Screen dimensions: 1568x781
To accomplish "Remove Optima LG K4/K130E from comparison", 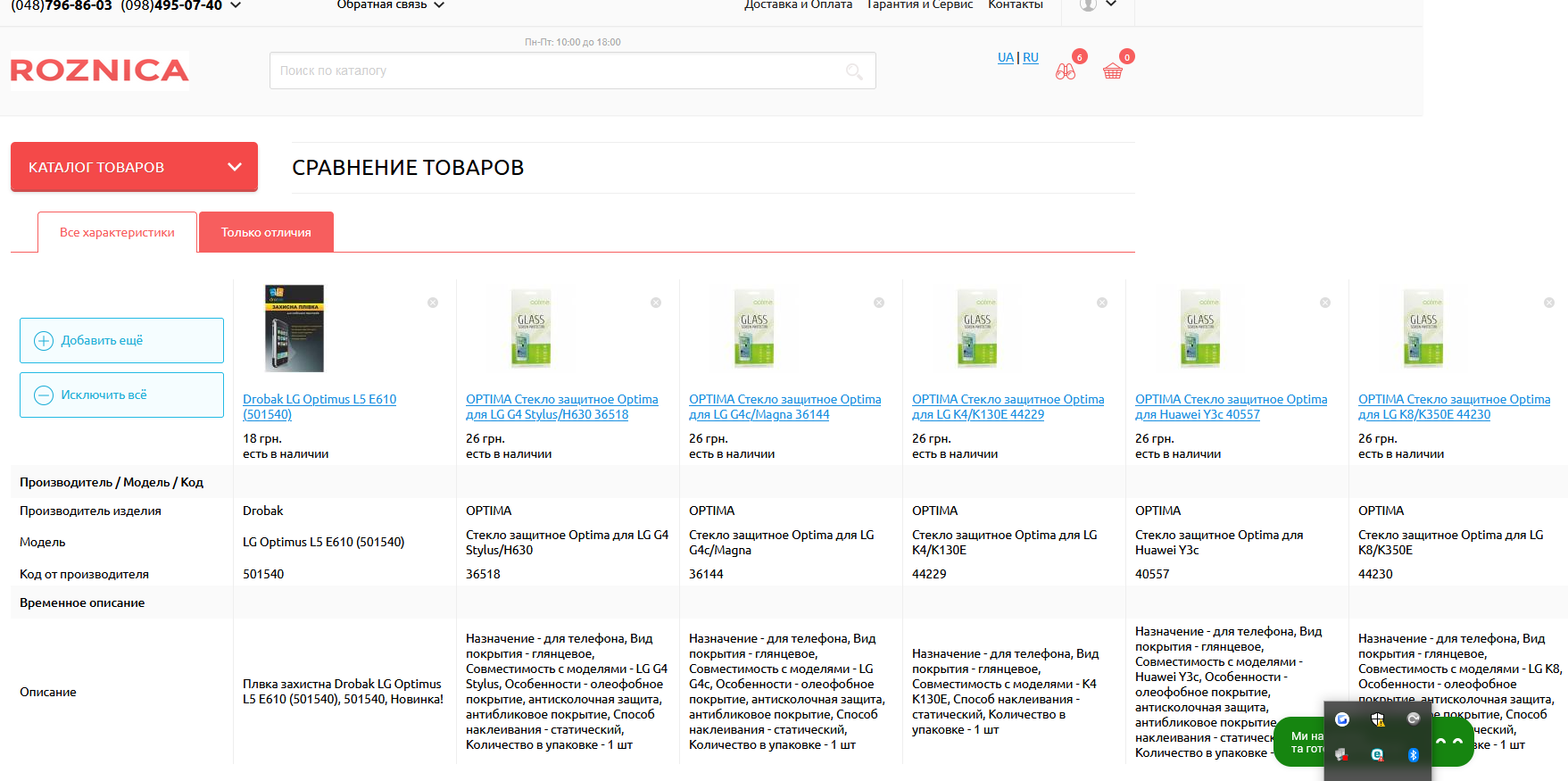I will coord(1102,303).
